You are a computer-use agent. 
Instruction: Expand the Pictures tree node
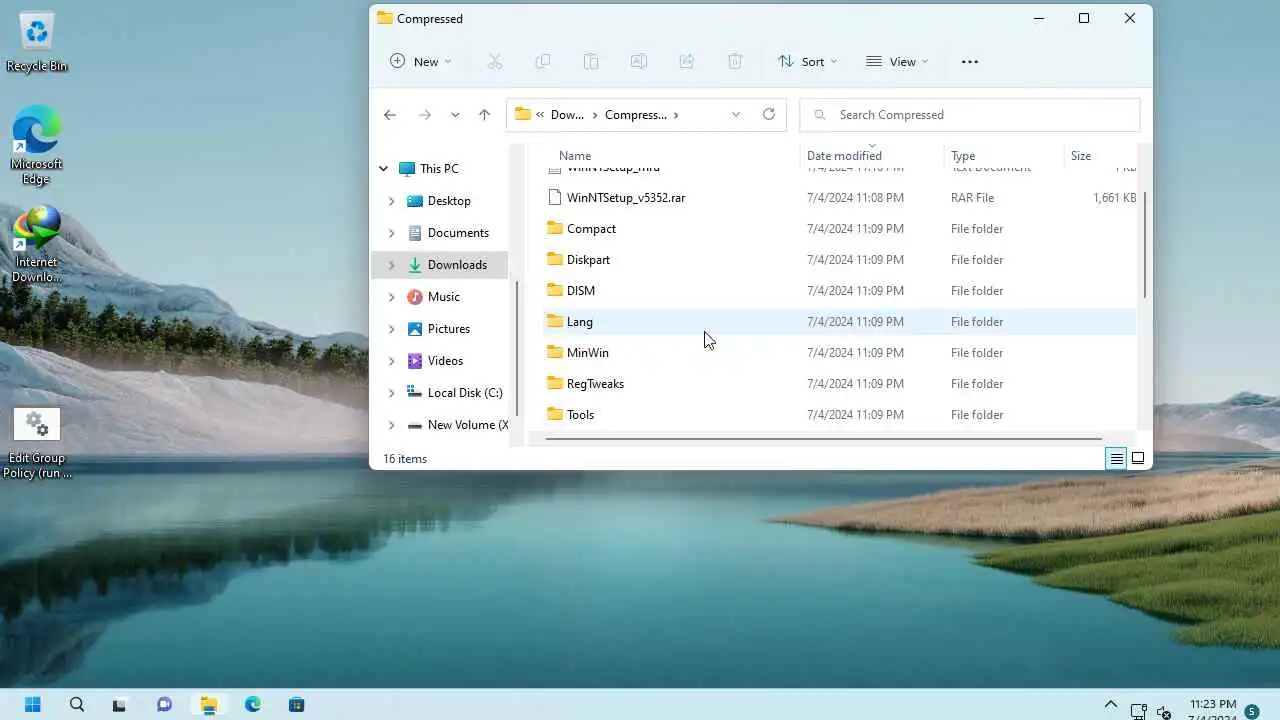(x=392, y=329)
